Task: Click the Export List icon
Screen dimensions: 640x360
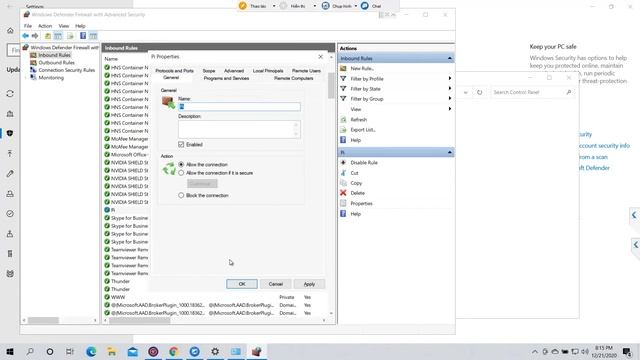Action: pos(343,130)
